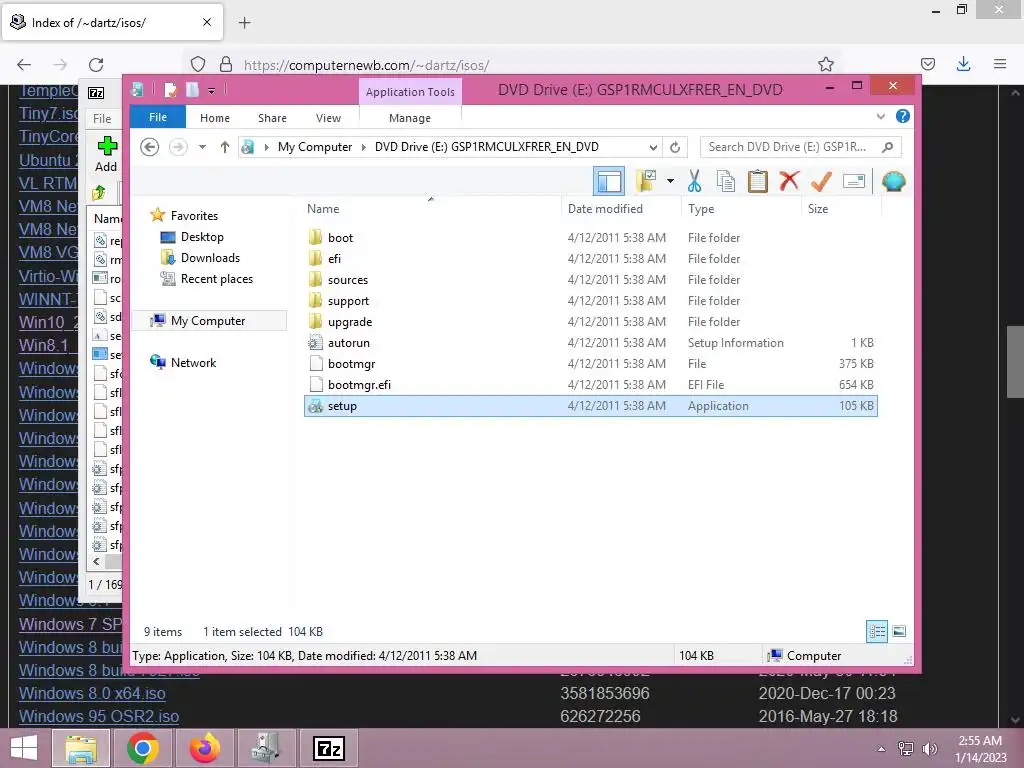Click the red X Delete toolbar icon

pos(789,181)
